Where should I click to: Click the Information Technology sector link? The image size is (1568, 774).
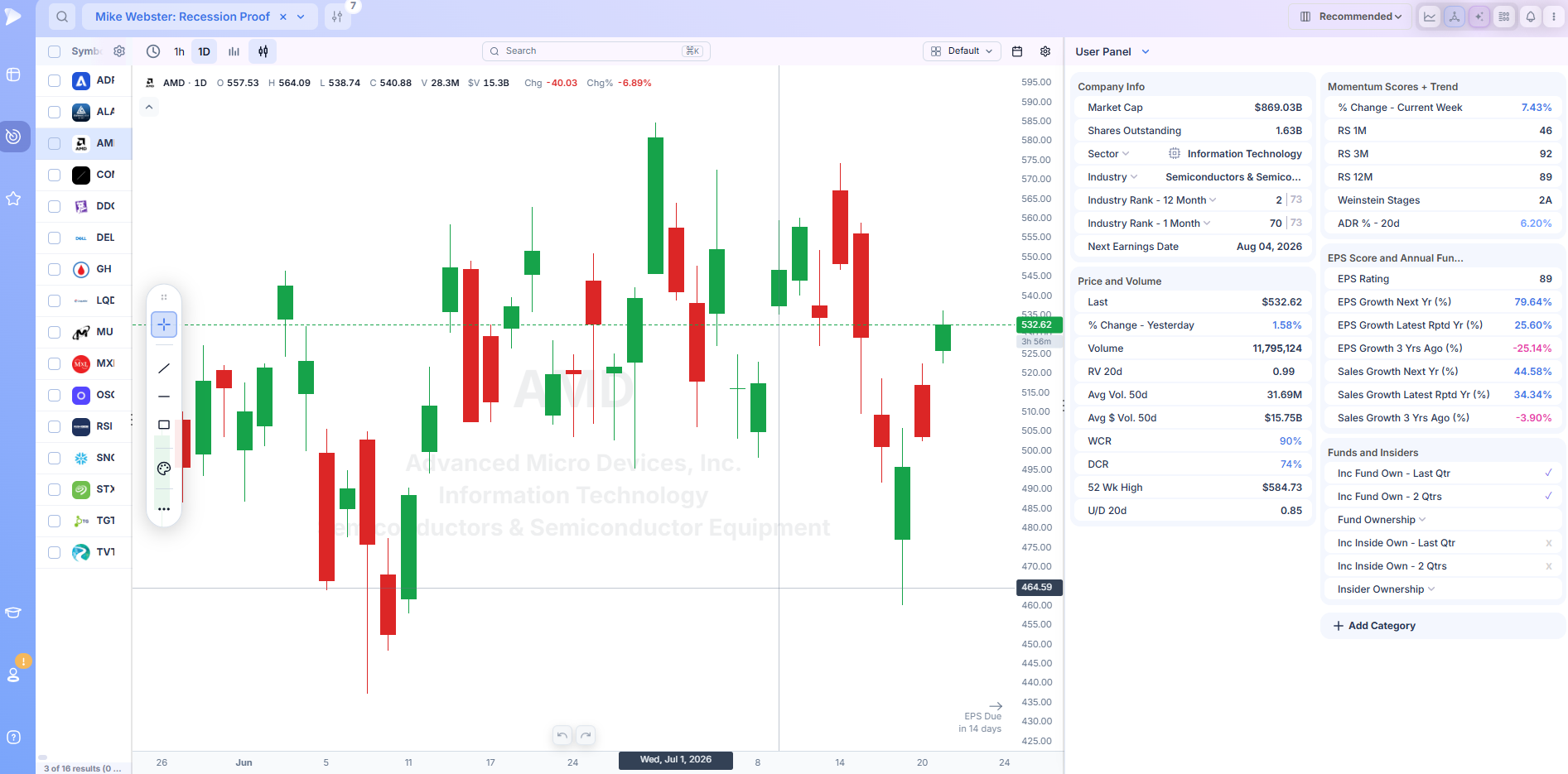click(x=1244, y=154)
